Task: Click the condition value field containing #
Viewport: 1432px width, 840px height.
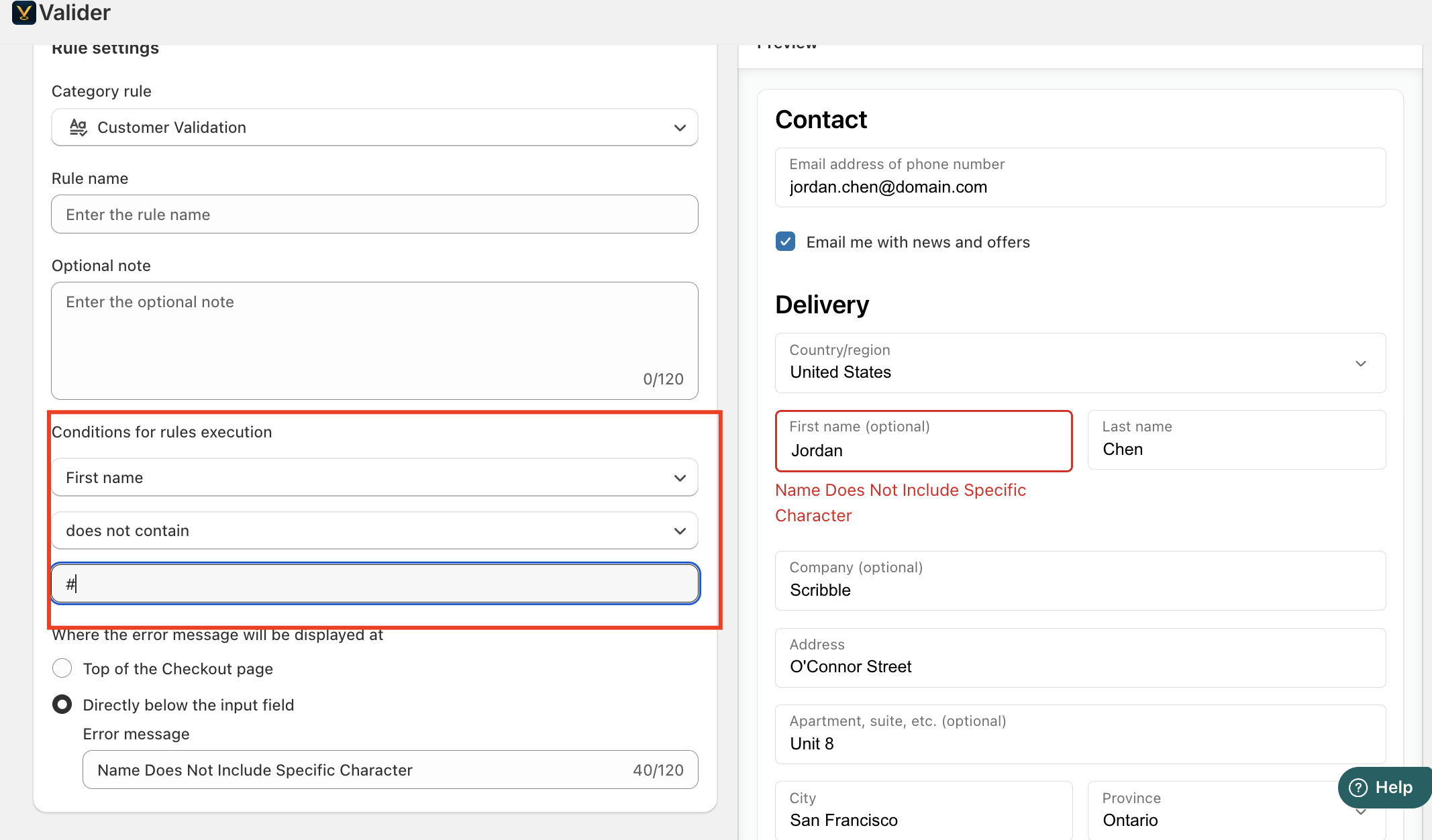Action: [374, 584]
